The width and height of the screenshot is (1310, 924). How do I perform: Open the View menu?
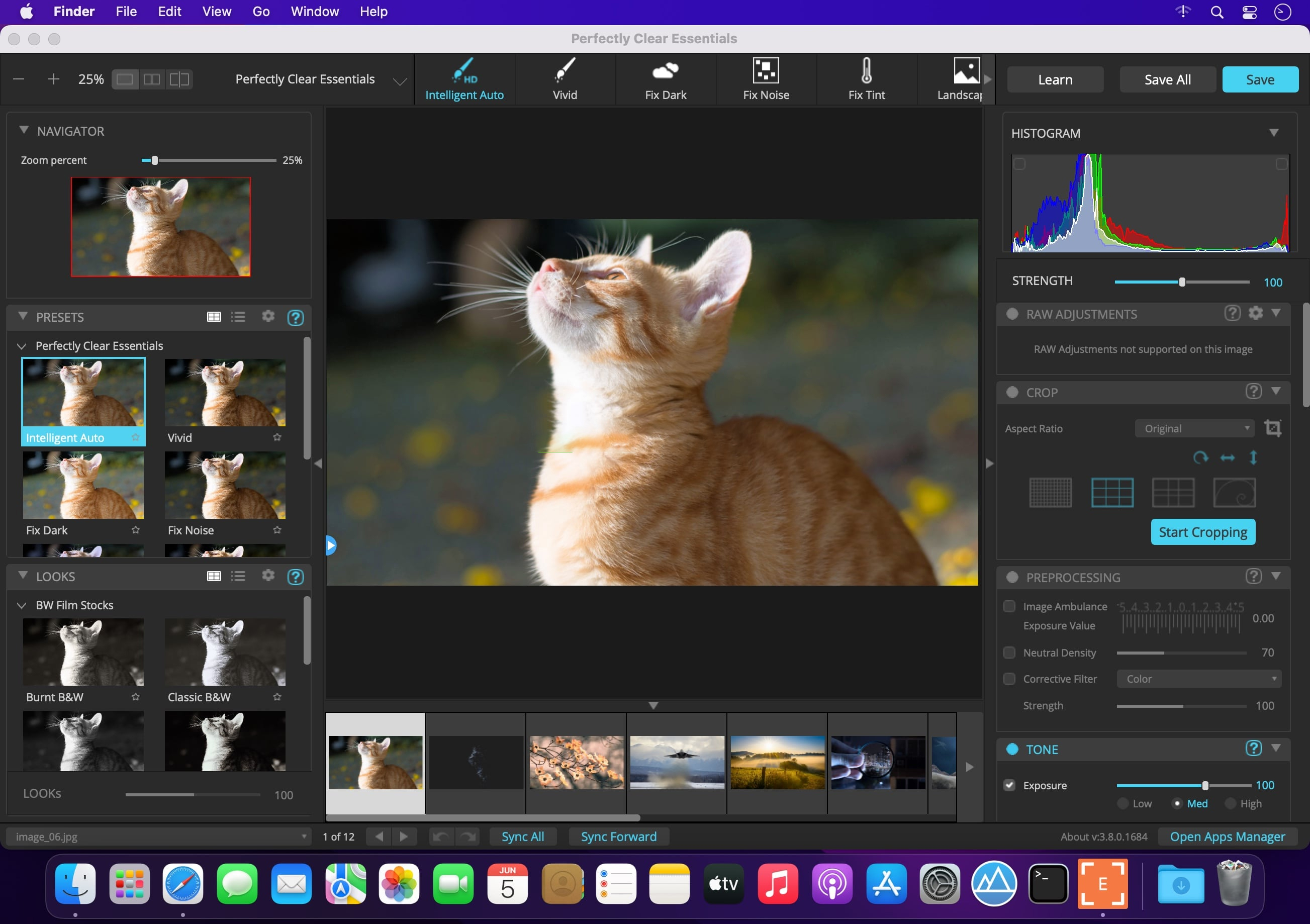[x=216, y=12]
